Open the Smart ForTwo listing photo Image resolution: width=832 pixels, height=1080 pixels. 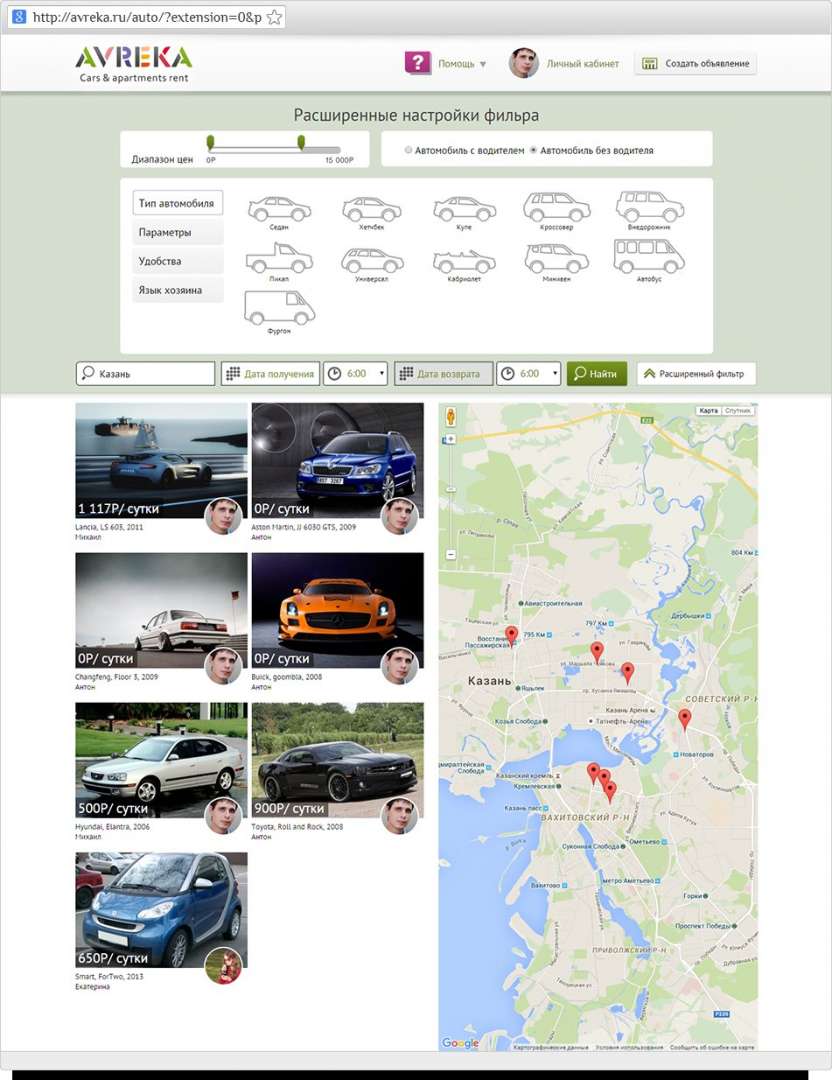[161, 910]
